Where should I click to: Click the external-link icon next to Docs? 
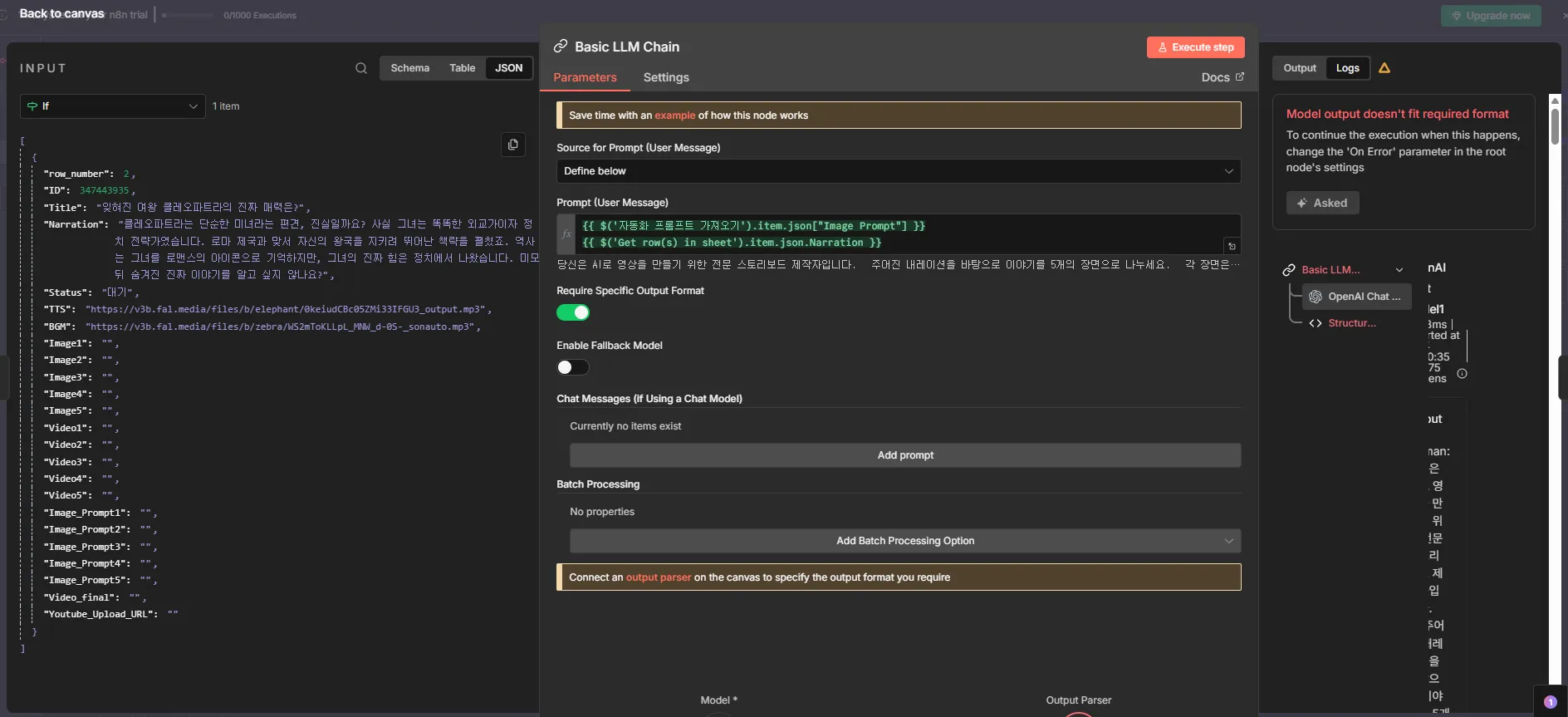point(1240,76)
